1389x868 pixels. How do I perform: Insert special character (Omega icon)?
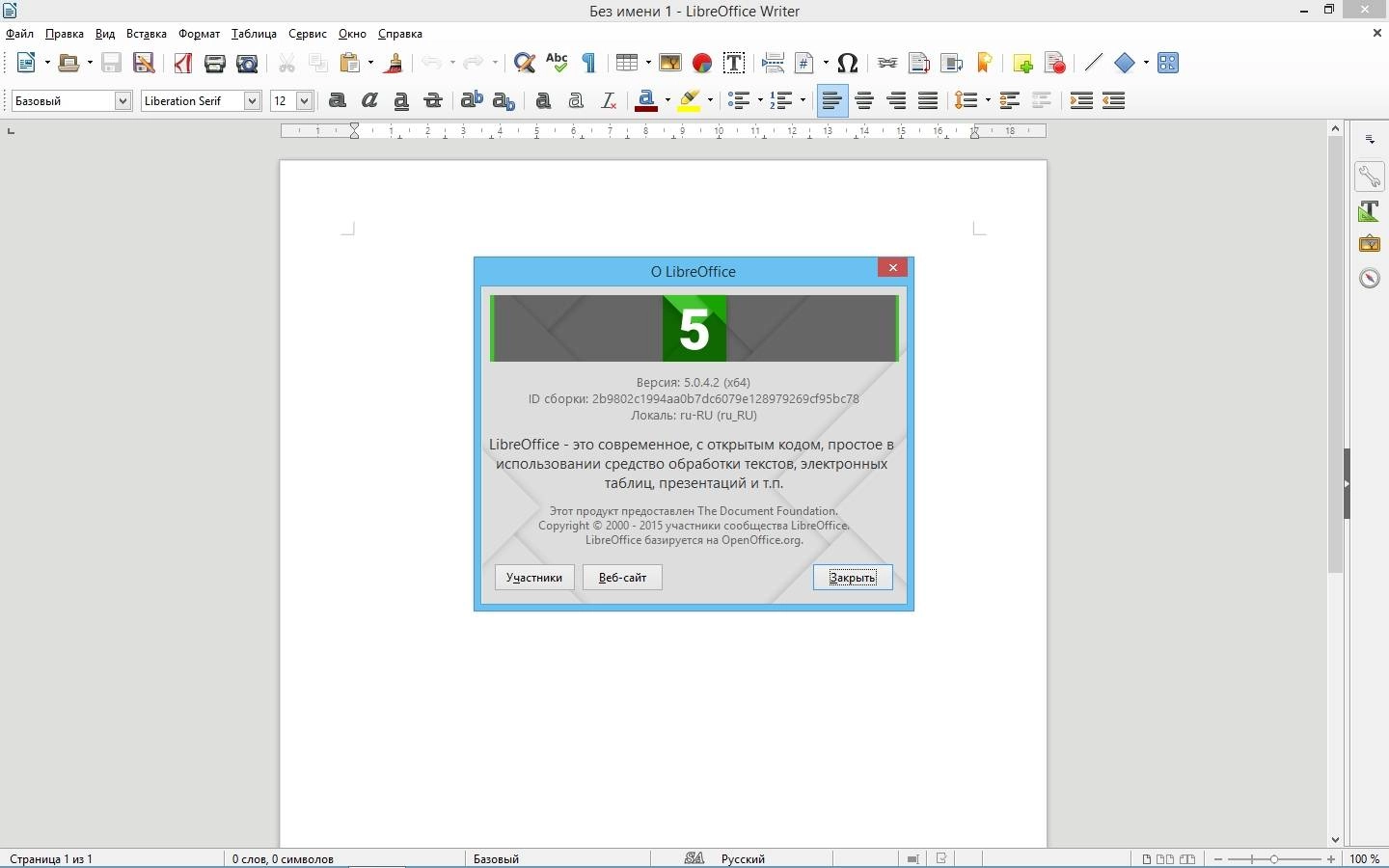click(x=848, y=64)
